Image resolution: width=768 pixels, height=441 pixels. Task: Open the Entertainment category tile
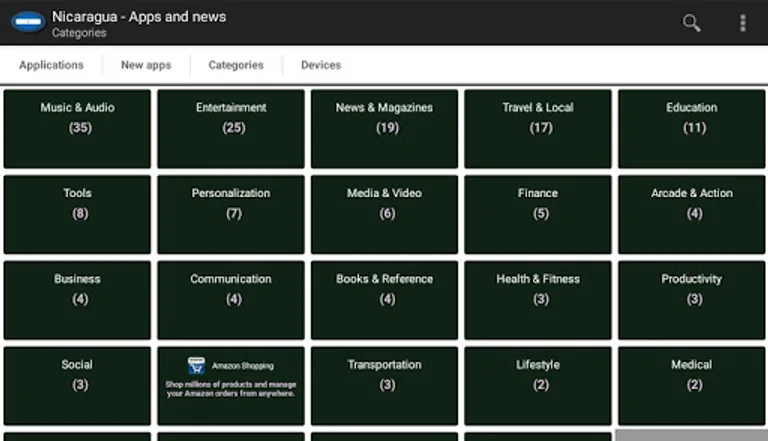point(231,129)
